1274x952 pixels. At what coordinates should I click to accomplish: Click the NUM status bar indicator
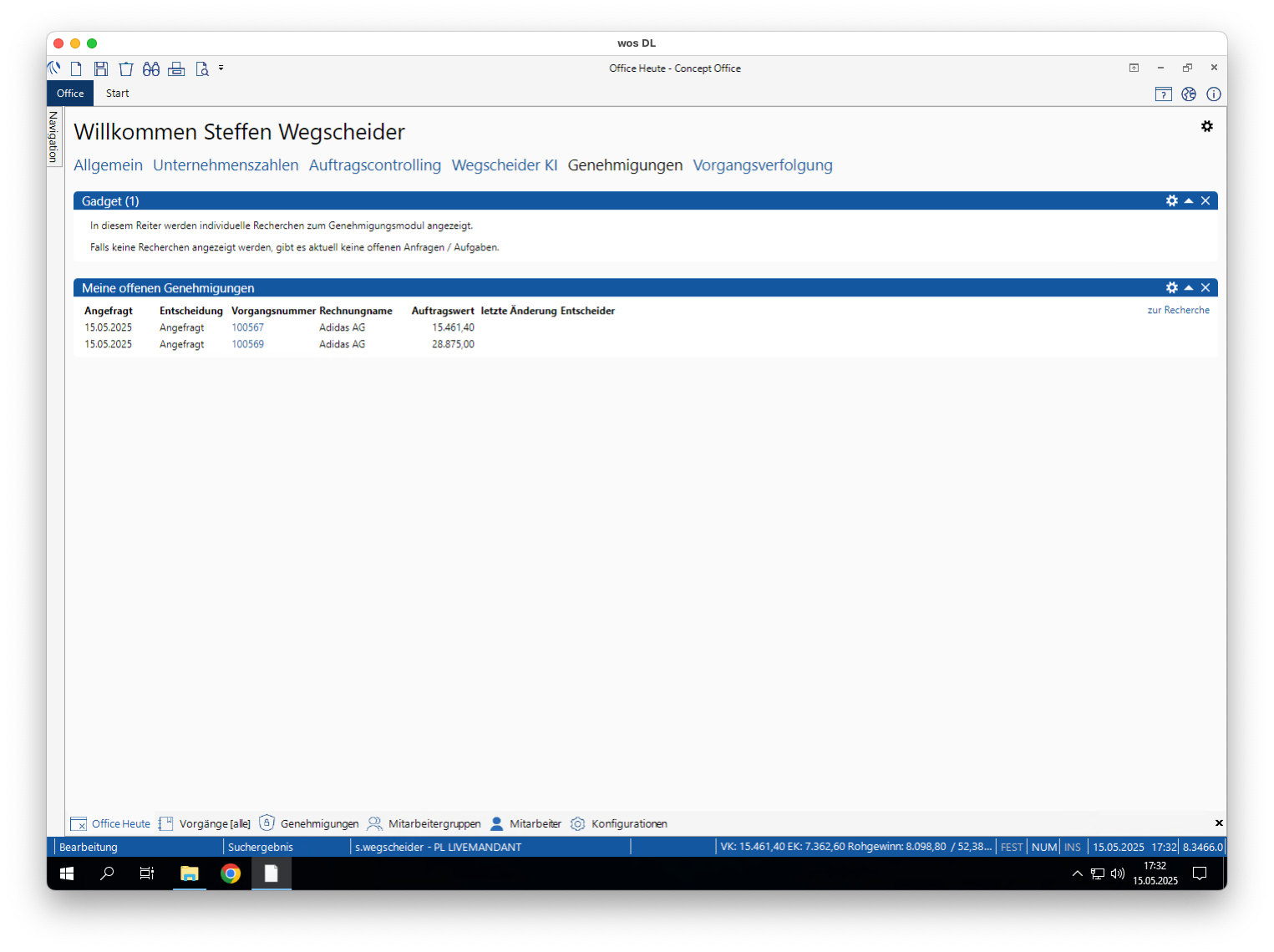pyautogui.click(x=1044, y=847)
